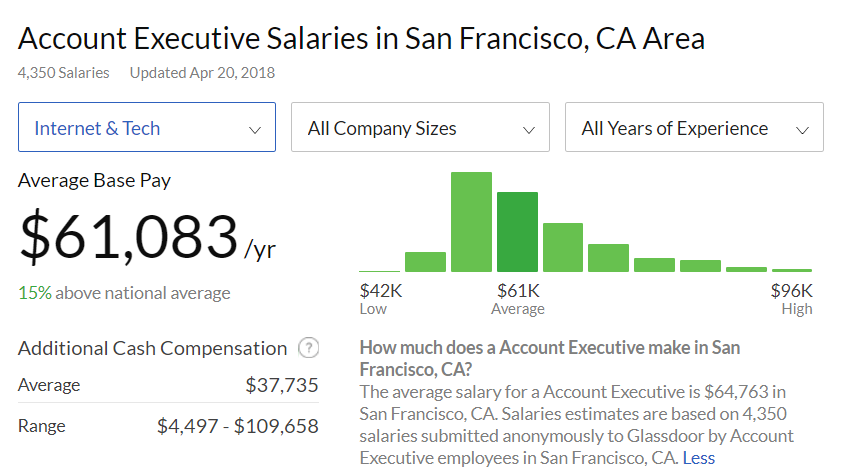Click the page title Account Executive Salaries
This screenshot has height=476, width=841.
(x=361, y=39)
